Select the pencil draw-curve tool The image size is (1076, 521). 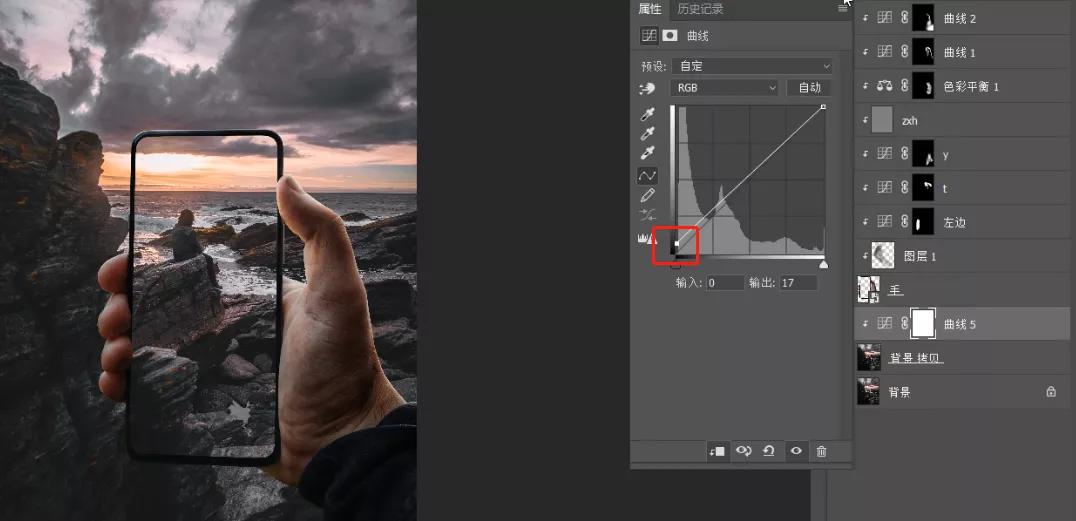[x=647, y=196]
